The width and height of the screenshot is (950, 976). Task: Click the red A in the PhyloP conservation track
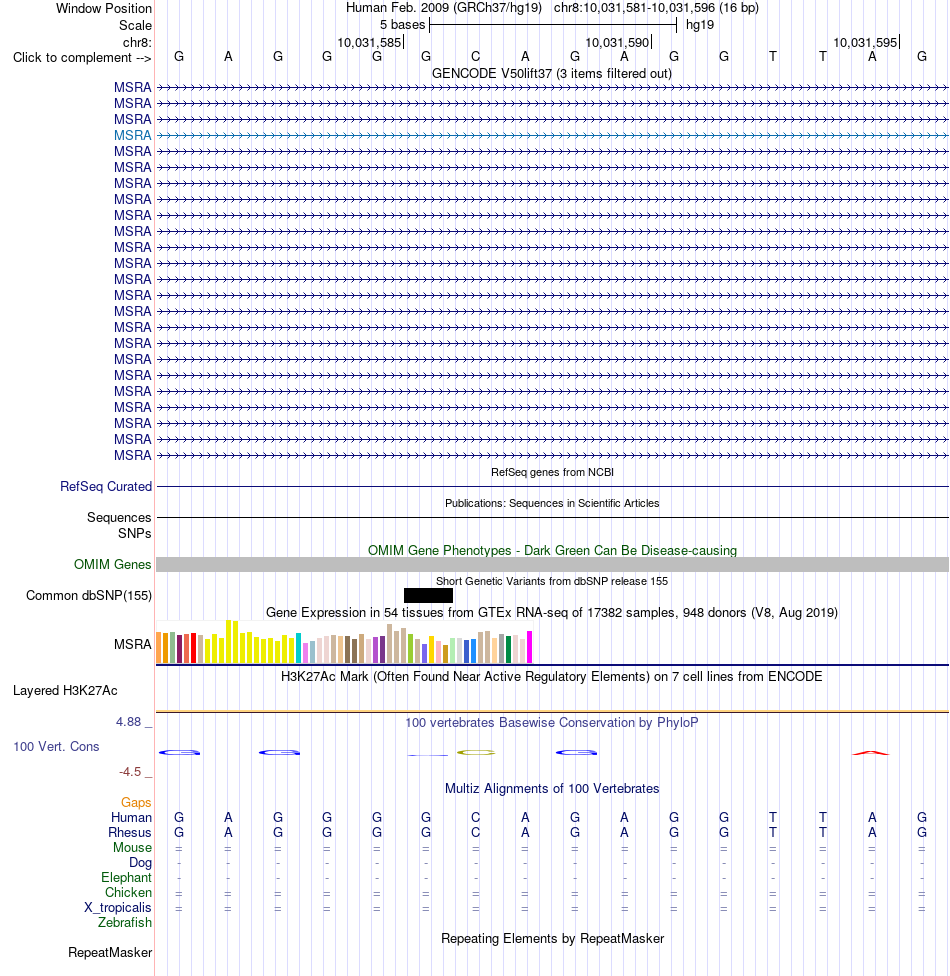click(x=871, y=753)
